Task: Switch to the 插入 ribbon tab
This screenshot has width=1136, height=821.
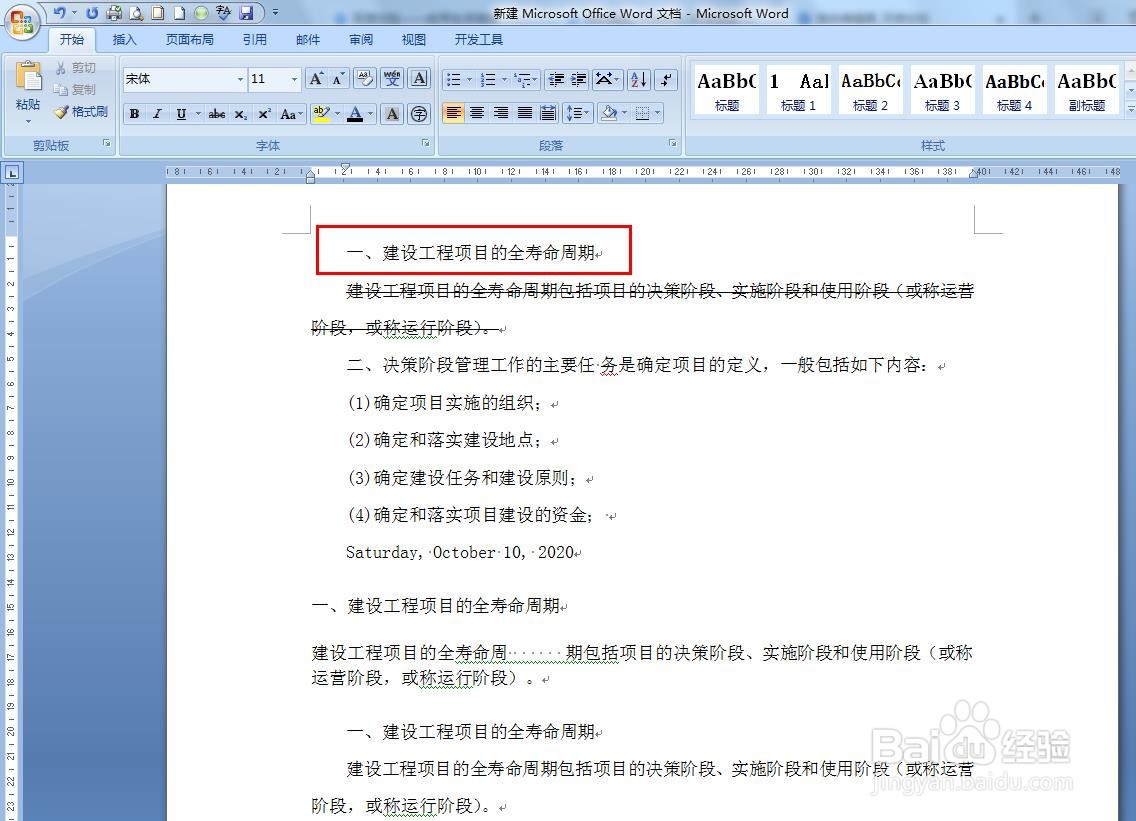Action: point(124,39)
